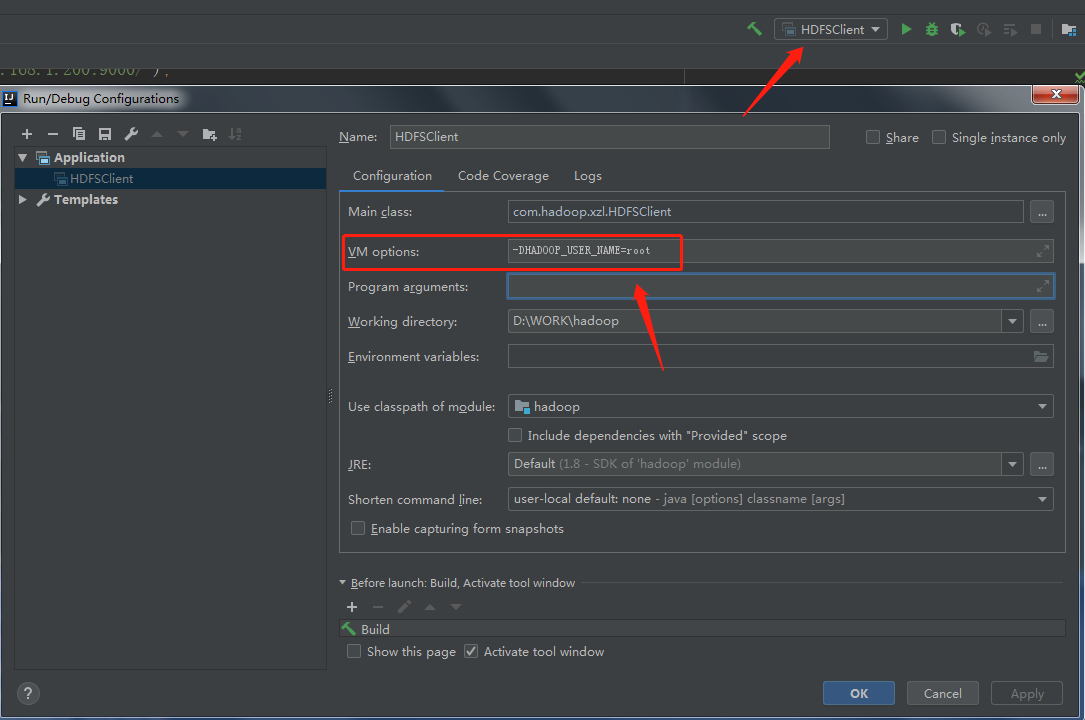This screenshot has width=1085, height=720.
Task: Run with coverage using the shield icon
Action: [x=958, y=29]
